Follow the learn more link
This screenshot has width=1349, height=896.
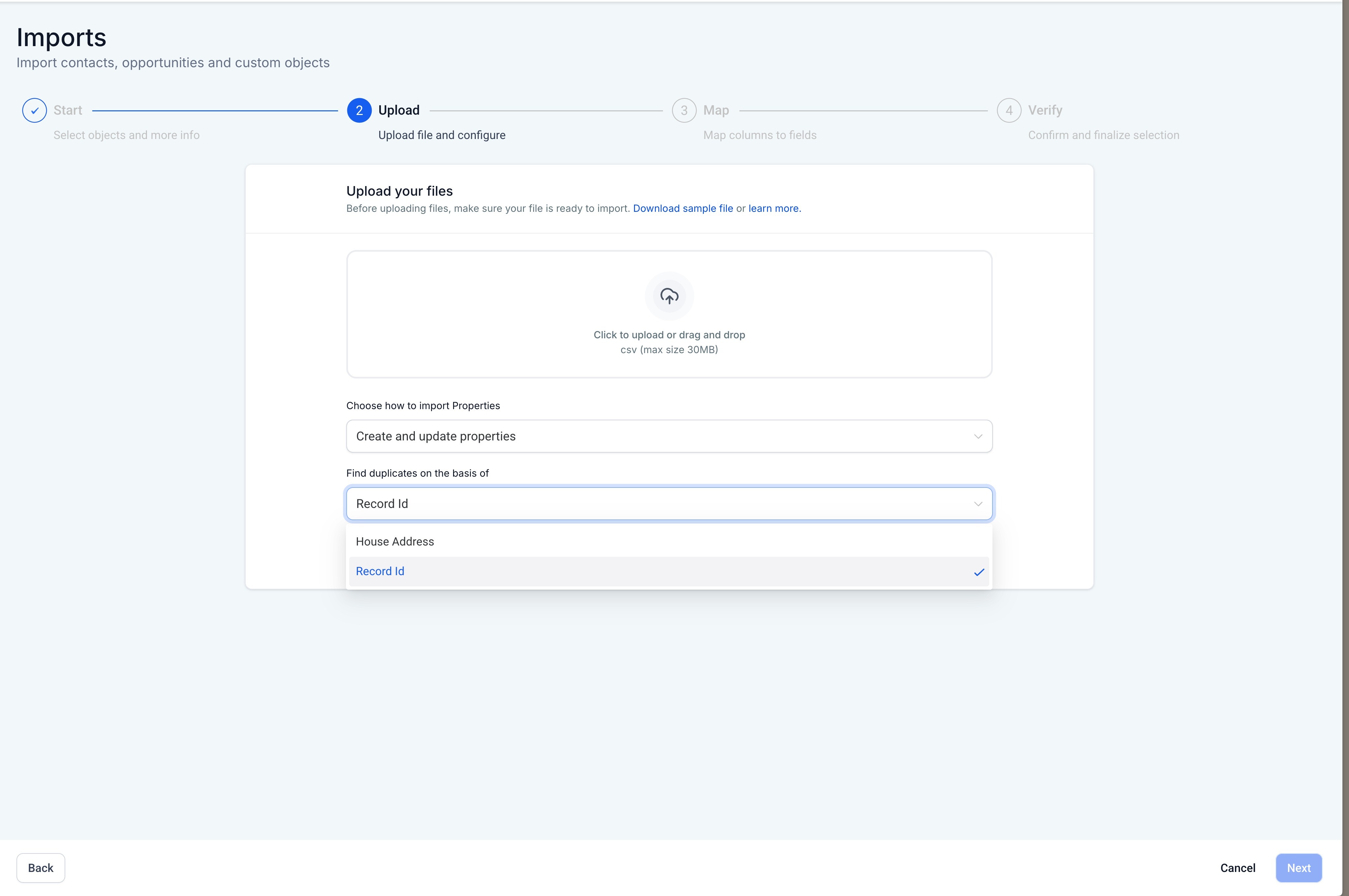click(x=774, y=209)
